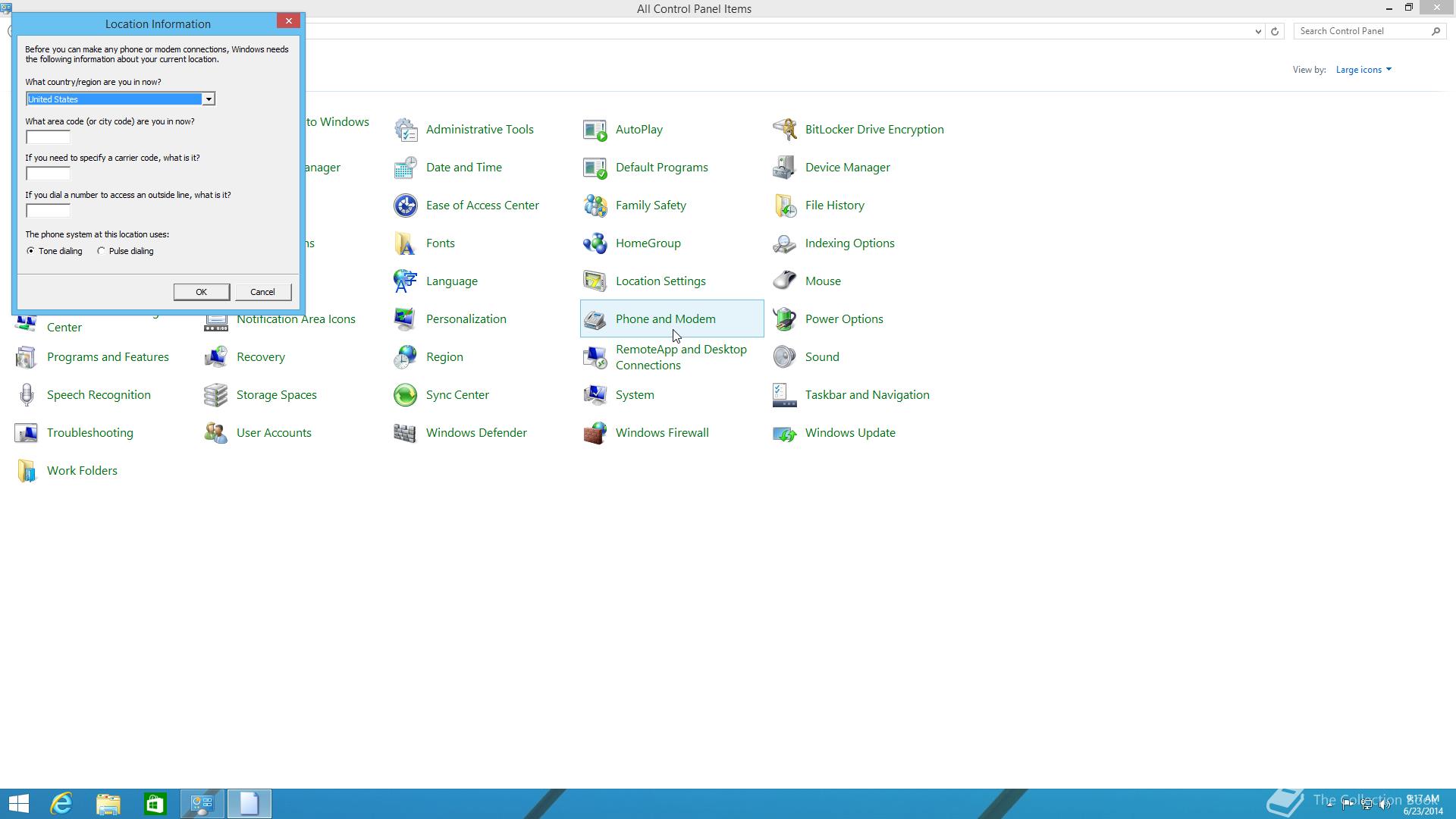Click the Mouse icon

(x=785, y=281)
